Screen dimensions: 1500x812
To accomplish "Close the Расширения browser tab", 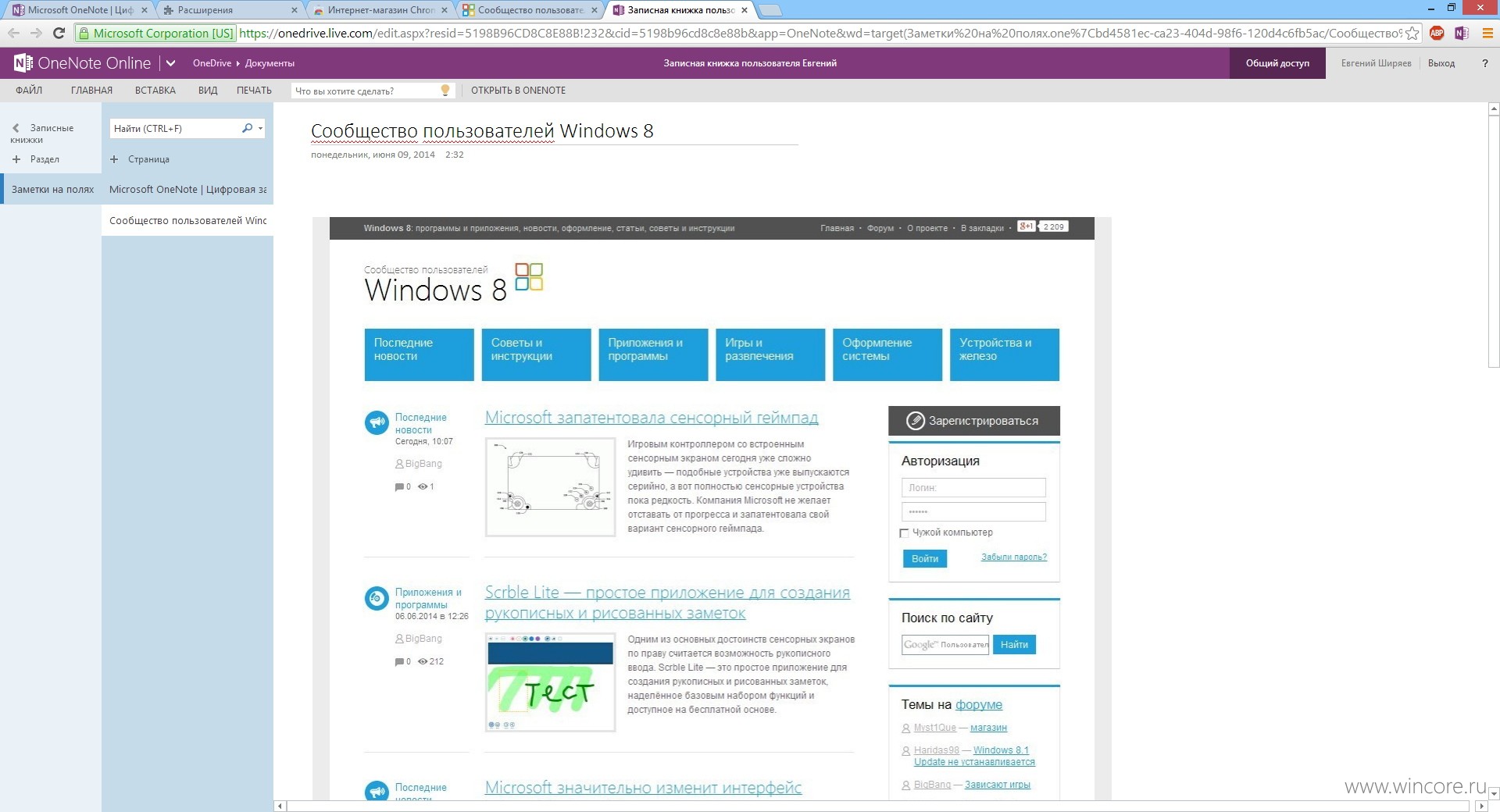I will tap(294, 10).
